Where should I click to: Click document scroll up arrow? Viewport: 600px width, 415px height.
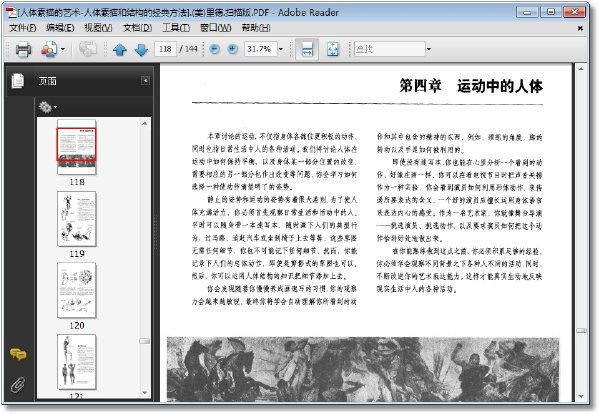point(581,69)
